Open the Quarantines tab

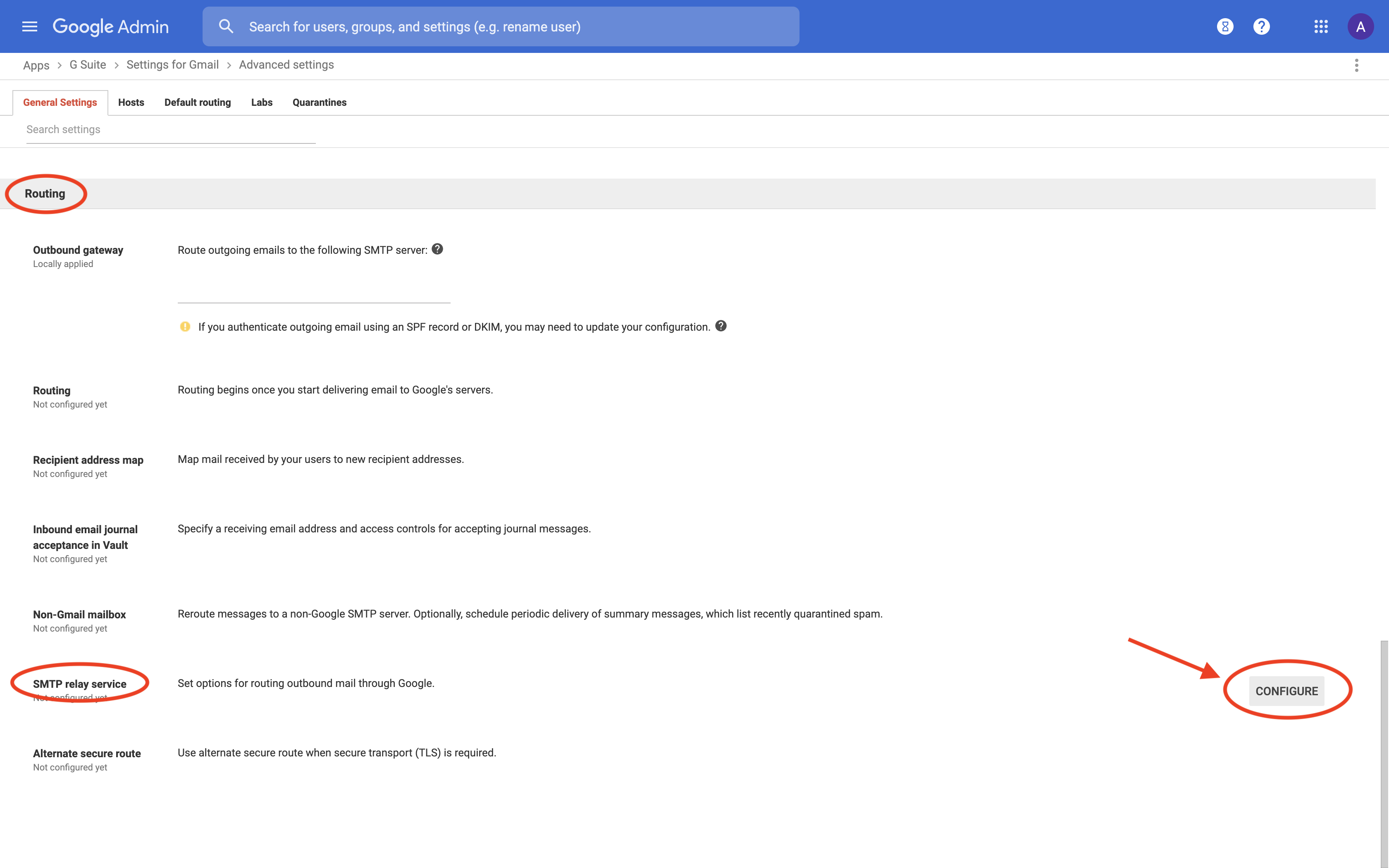pos(319,102)
